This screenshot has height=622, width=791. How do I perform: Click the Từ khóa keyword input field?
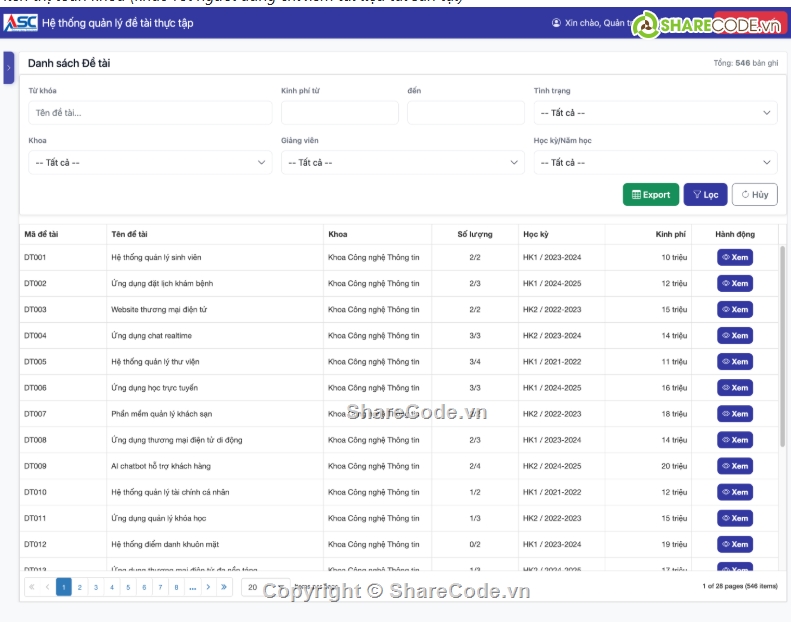point(150,113)
